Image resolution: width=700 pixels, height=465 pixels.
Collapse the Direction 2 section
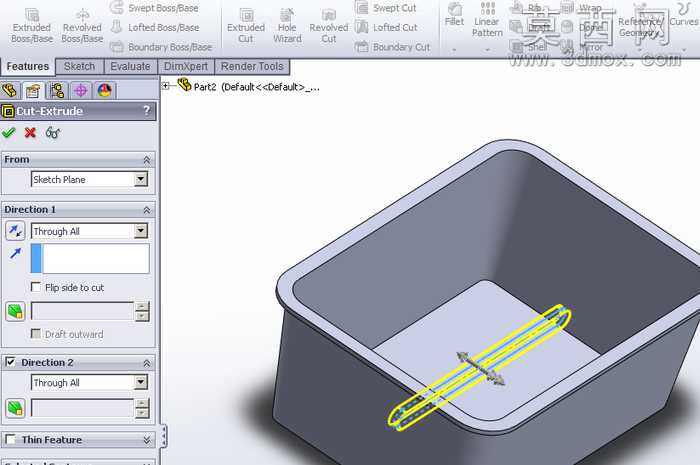click(146, 363)
